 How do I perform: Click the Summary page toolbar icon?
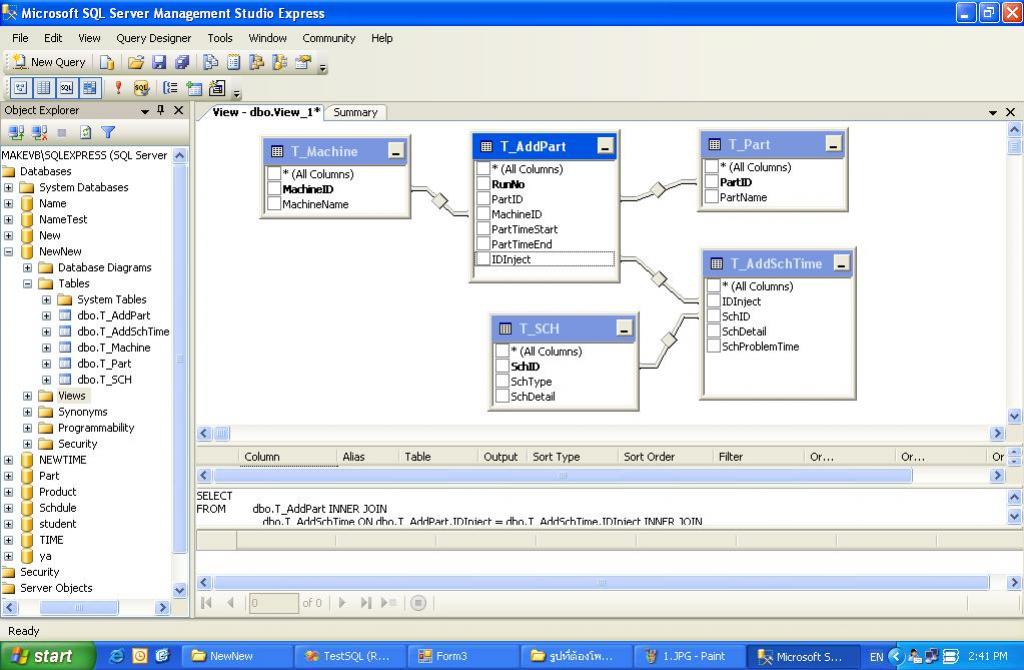point(234,62)
